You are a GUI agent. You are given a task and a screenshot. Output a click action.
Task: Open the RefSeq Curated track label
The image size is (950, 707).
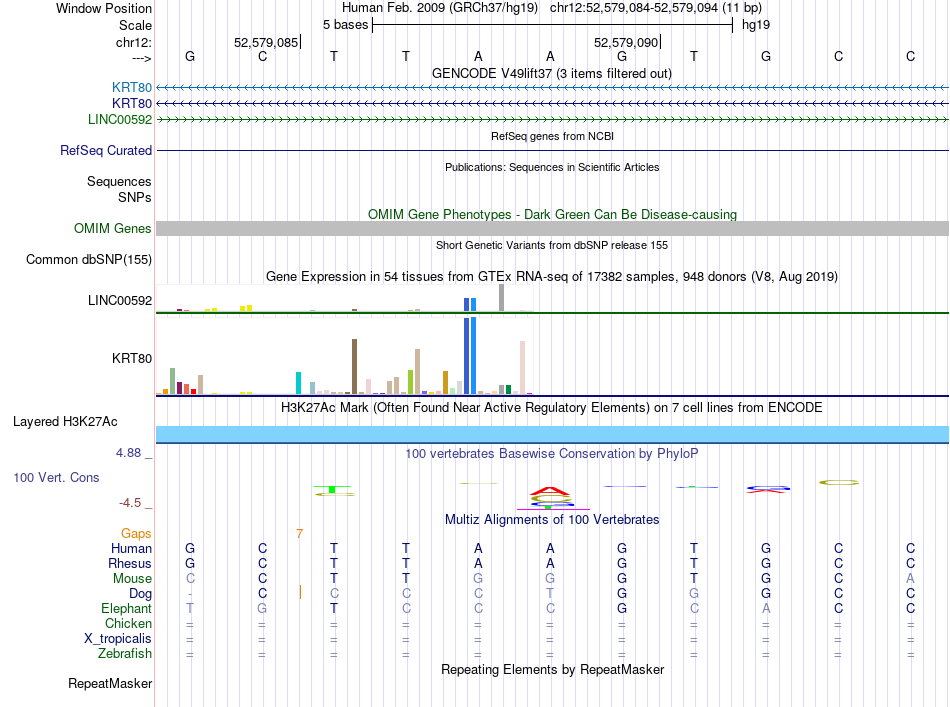click(106, 150)
